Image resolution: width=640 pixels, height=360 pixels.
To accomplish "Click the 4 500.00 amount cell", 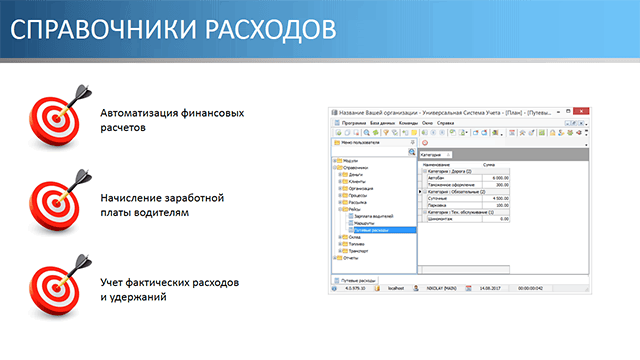I will (x=496, y=198).
